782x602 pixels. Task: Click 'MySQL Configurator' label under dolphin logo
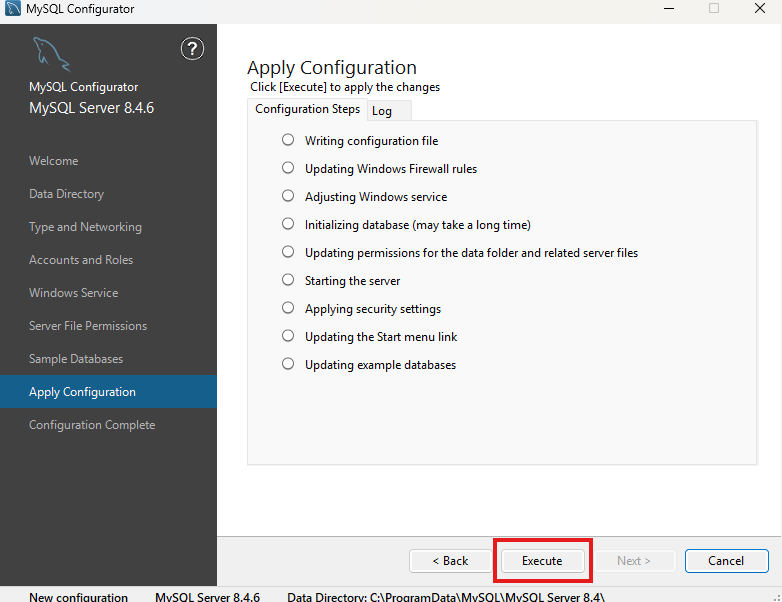pos(83,87)
